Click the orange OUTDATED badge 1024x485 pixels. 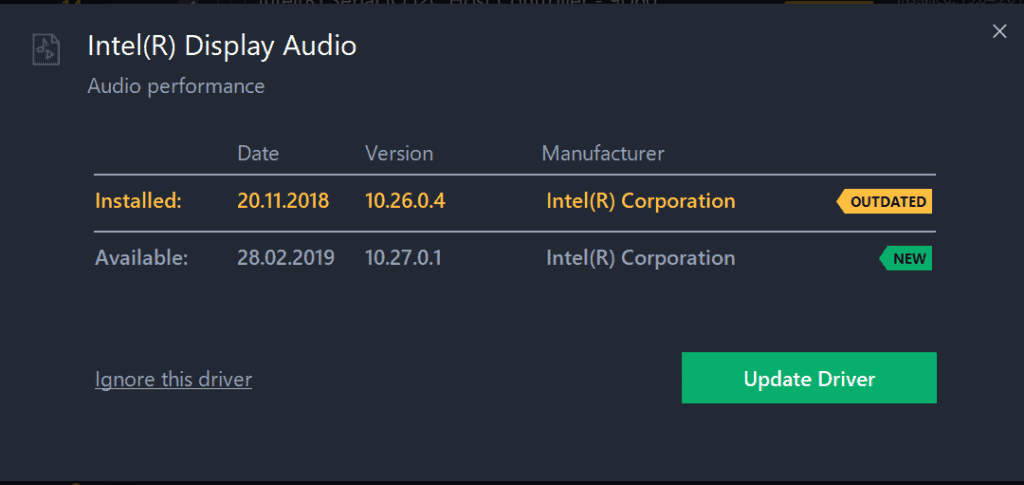(x=884, y=201)
